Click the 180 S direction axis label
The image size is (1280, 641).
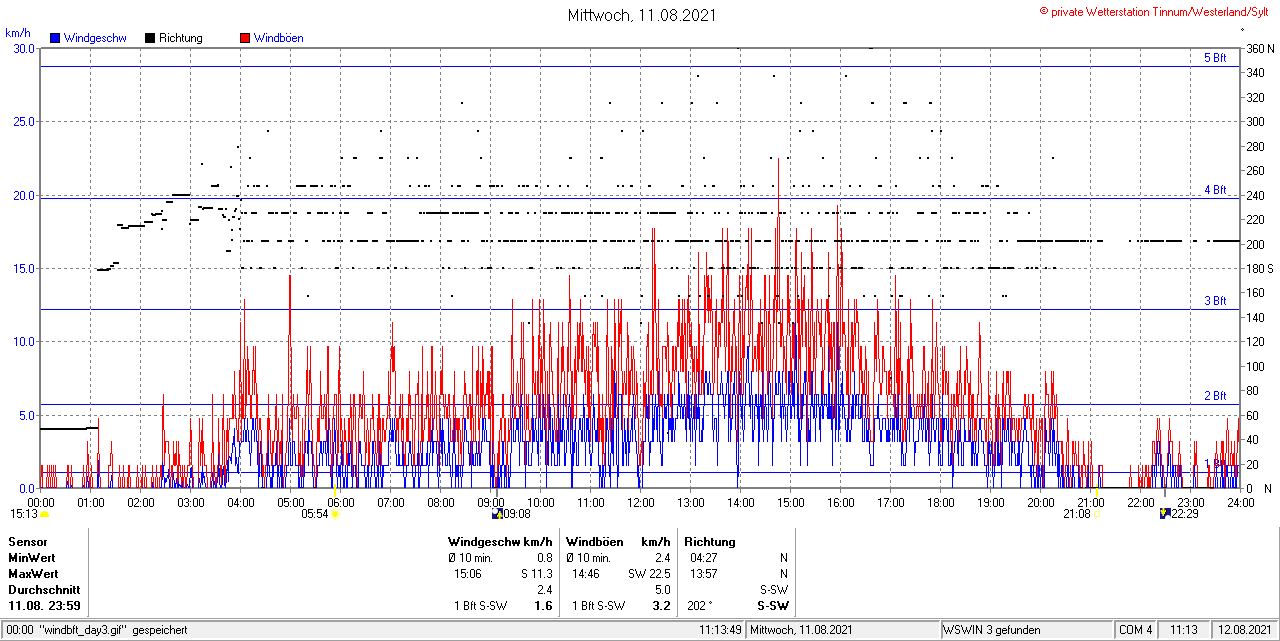click(1259, 268)
